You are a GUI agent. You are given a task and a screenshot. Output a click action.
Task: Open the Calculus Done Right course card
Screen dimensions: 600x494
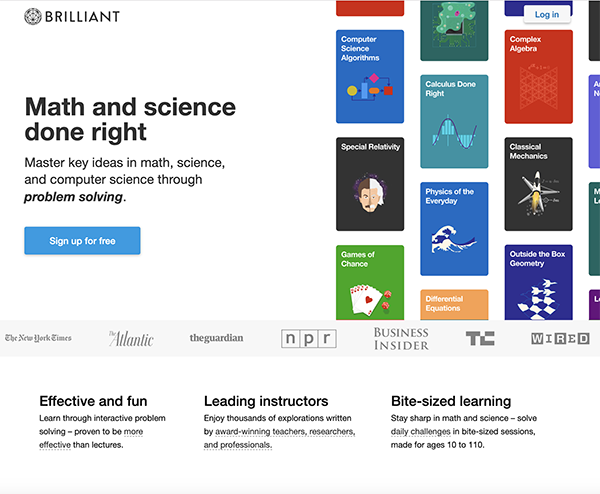tap(454, 121)
